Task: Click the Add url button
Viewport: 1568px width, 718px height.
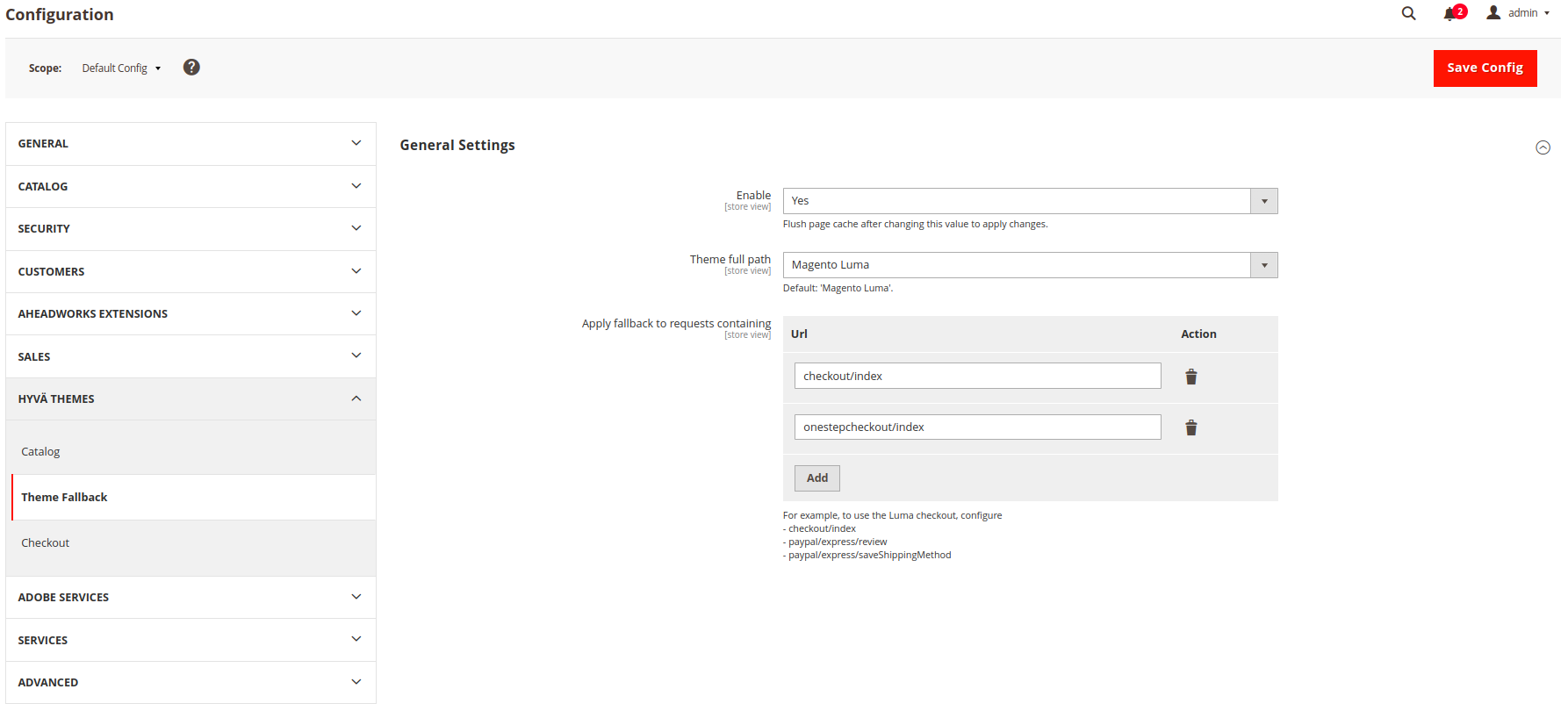Action: click(x=817, y=478)
